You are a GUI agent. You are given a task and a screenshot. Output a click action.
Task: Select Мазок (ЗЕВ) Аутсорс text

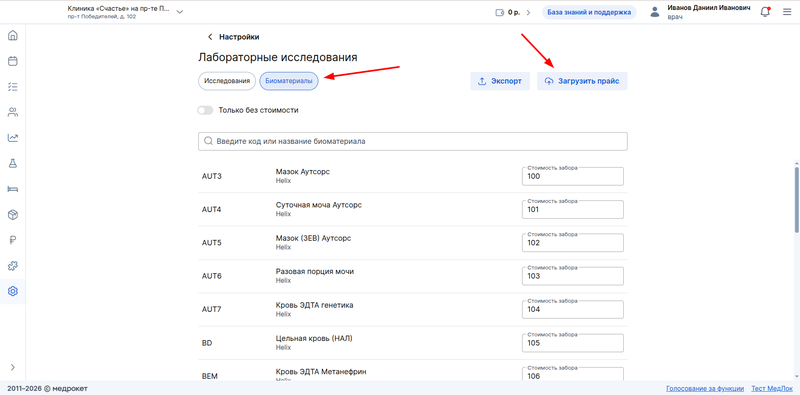pos(313,238)
